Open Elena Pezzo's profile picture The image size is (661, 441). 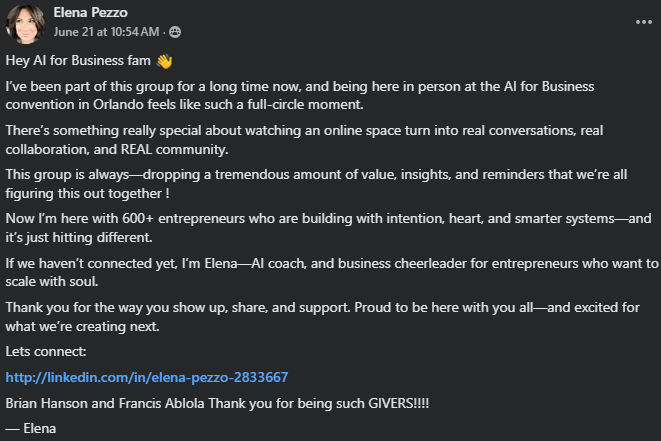pyautogui.click(x=24, y=22)
